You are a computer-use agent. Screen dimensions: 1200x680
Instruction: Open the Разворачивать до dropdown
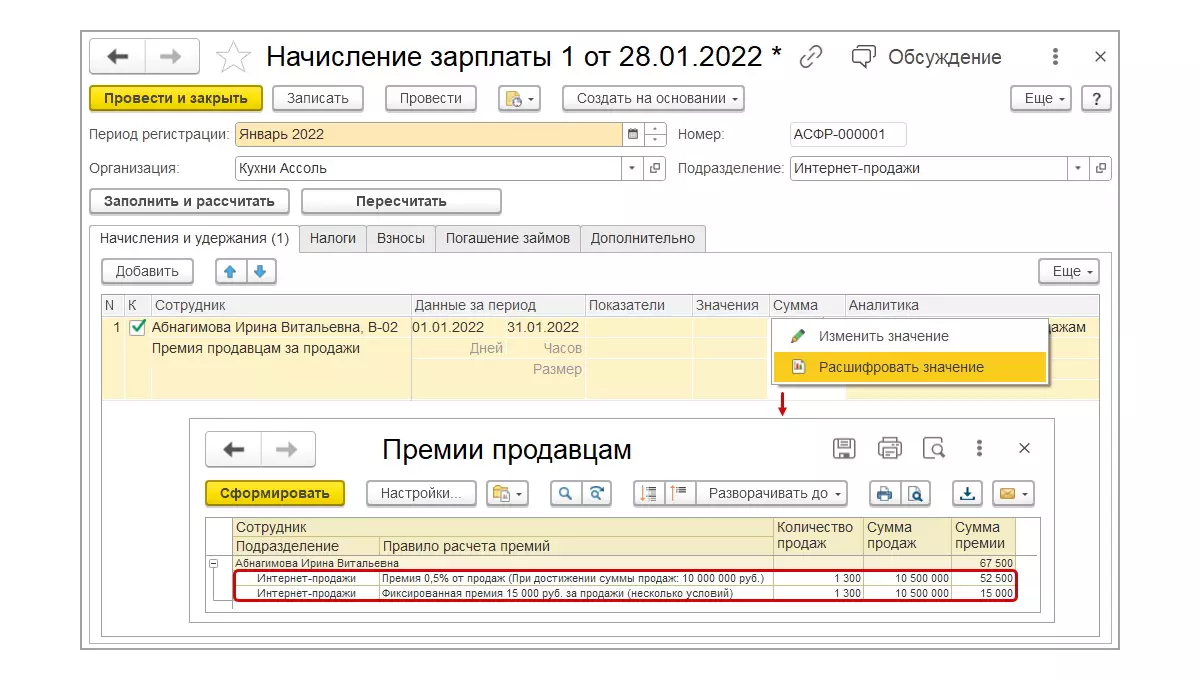coord(771,493)
